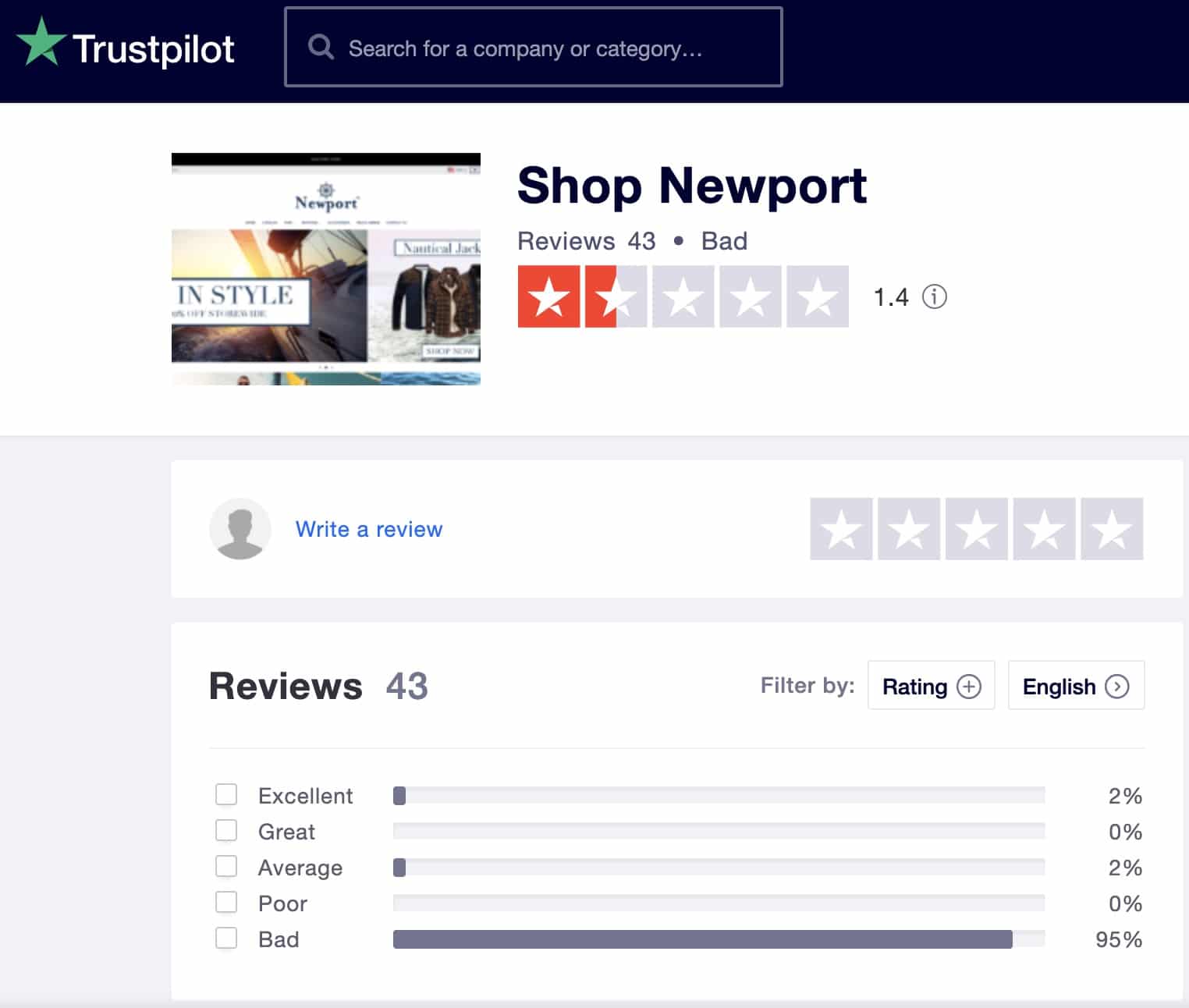Click the info icon beside 1.4 score
This screenshot has height=1008, width=1189.
click(934, 296)
